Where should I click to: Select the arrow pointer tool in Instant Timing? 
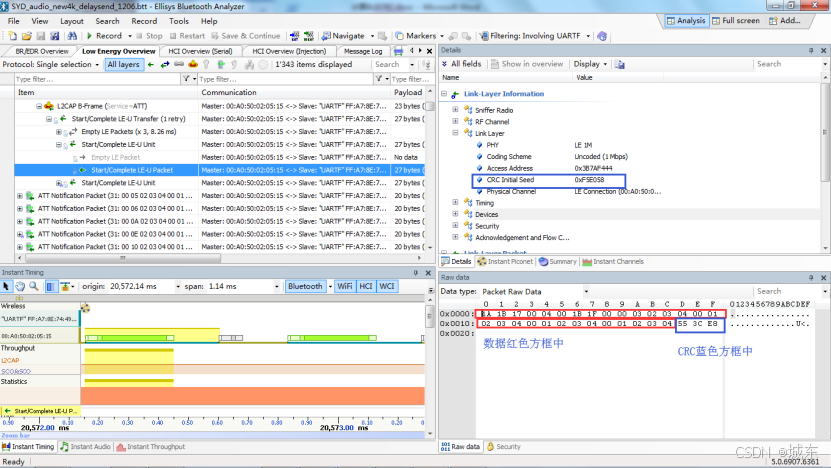pyautogui.click(x=6, y=286)
